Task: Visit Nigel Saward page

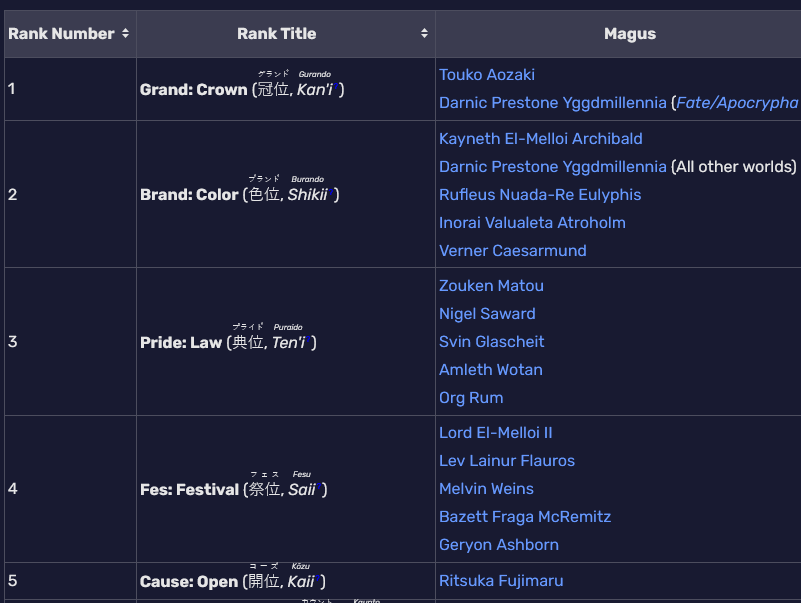Action: tap(487, 314)
